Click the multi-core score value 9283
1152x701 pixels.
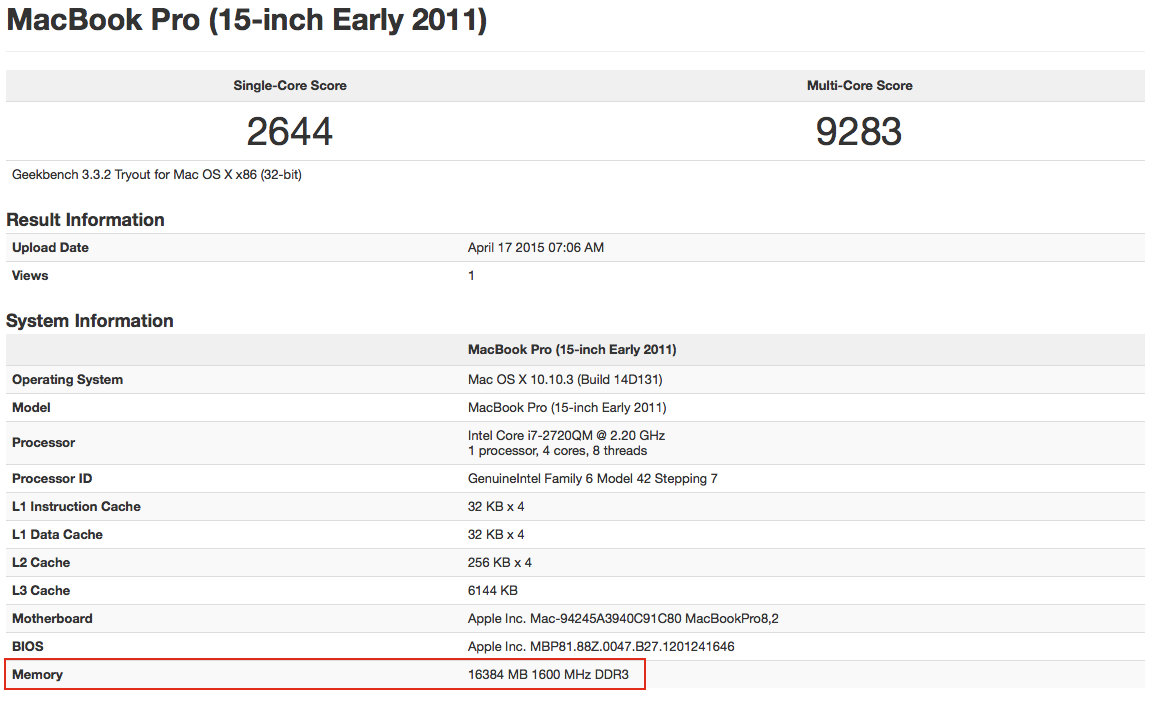coord(859,132)
